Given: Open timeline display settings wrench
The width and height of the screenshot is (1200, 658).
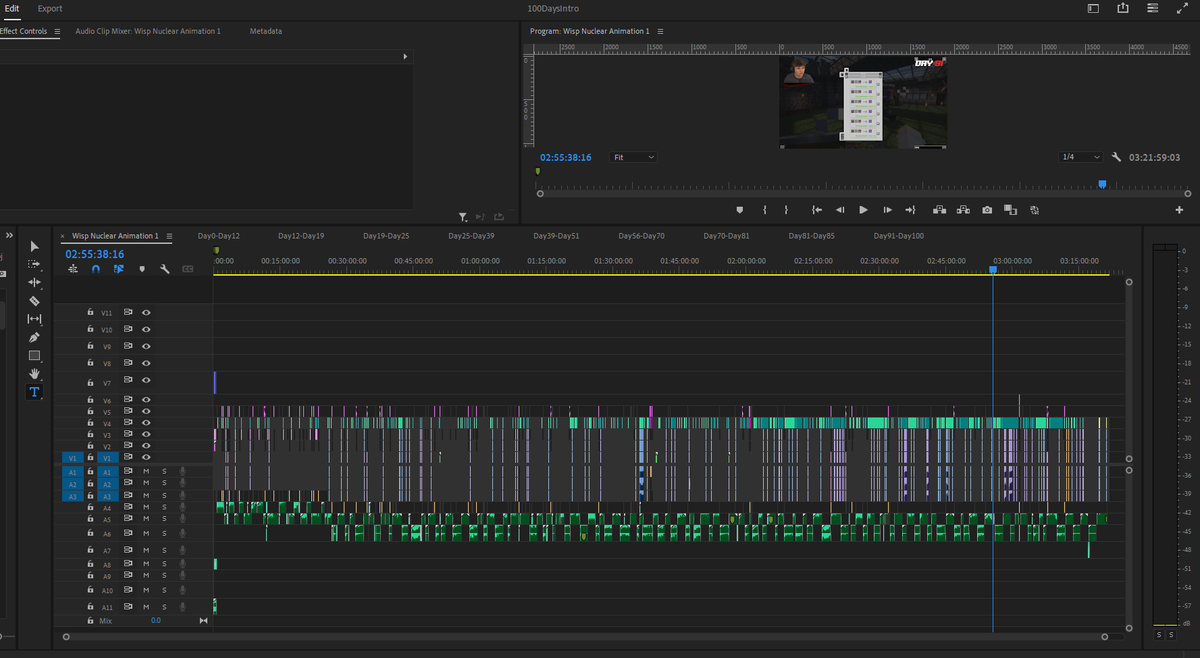Looking at the screenshot, I should point(164,269).
